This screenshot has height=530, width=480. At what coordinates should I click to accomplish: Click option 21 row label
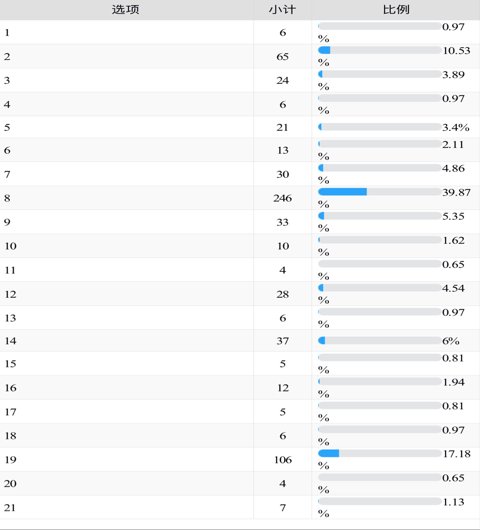(10, 508)
